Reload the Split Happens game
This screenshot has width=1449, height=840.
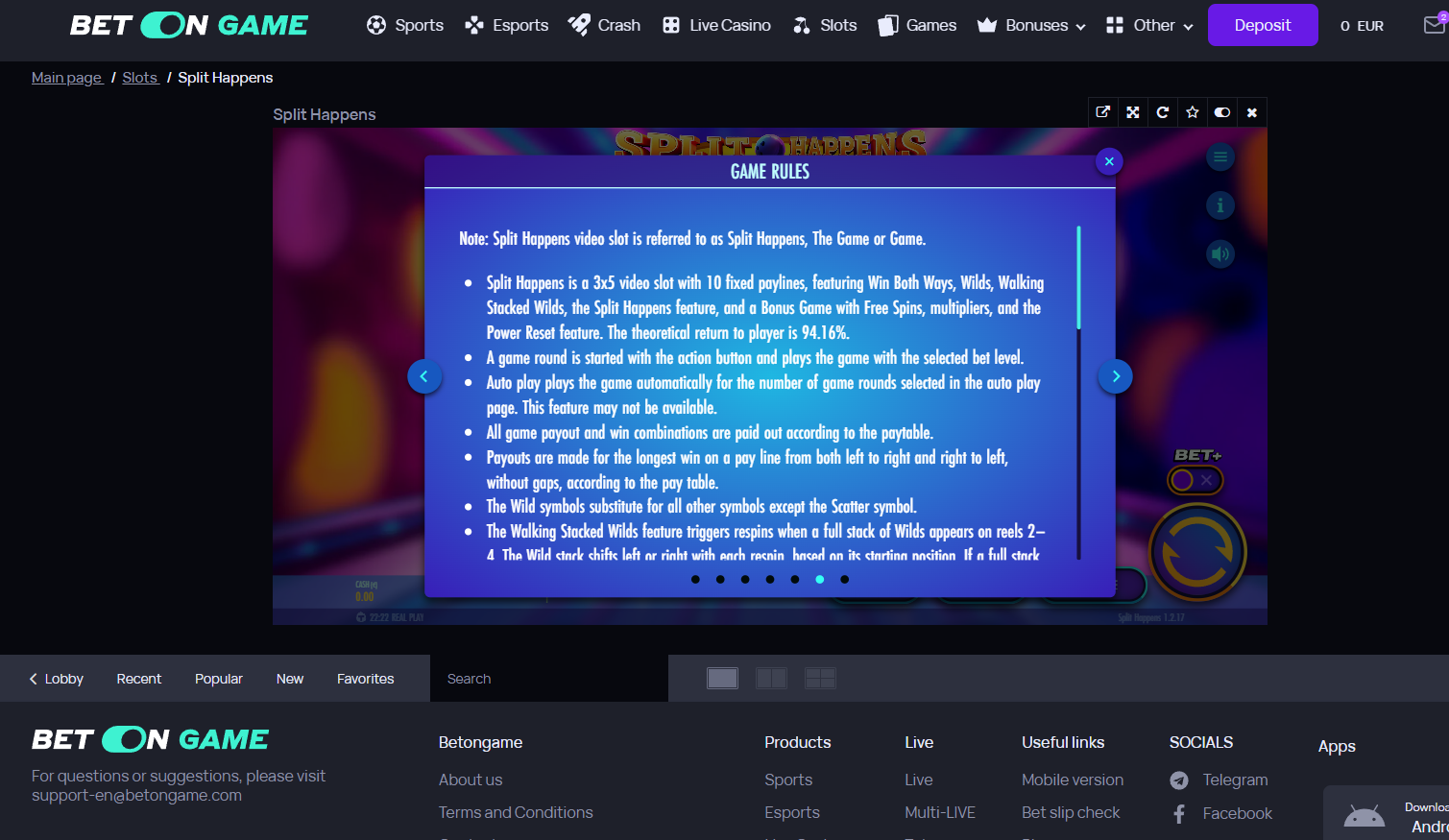[1163, 112]
